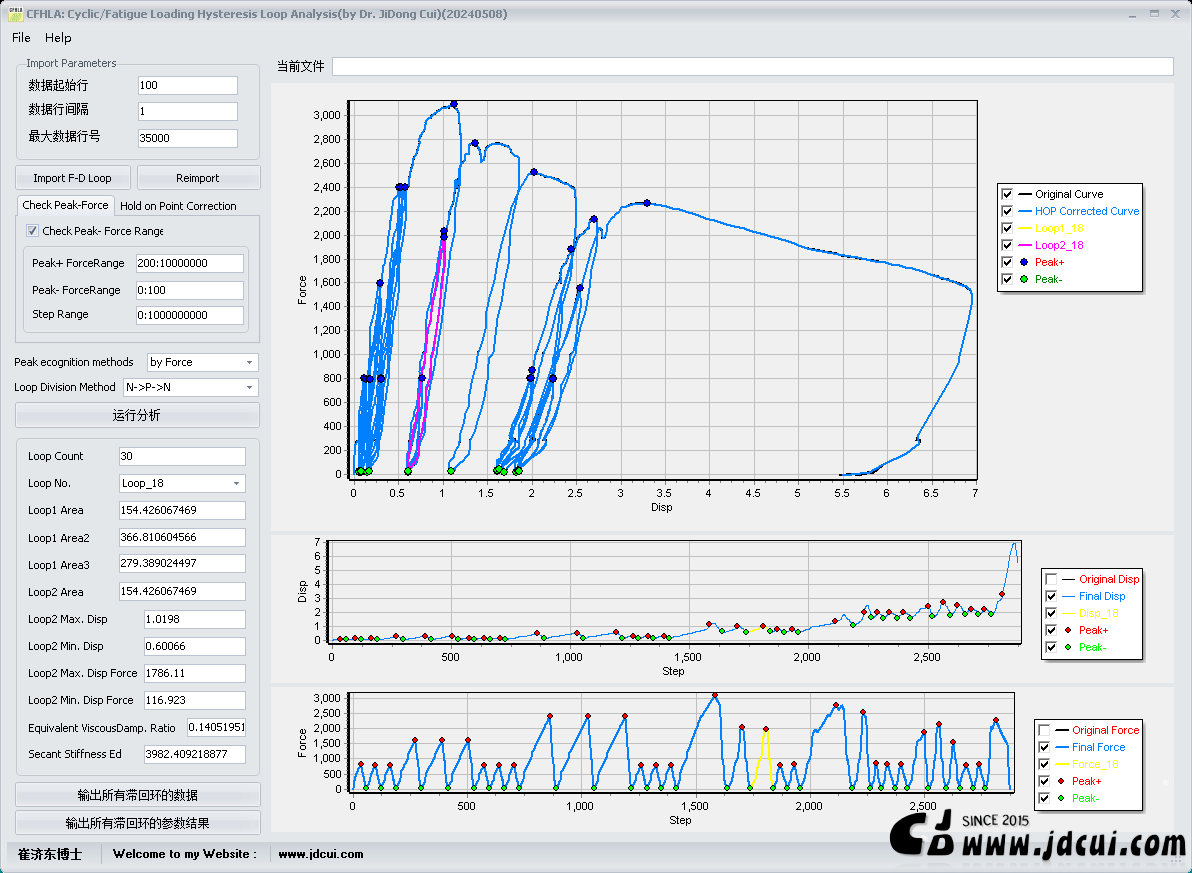Click the Import F-D Loop button
This screenshot has width=1192, height=873.
click(72, 178)
